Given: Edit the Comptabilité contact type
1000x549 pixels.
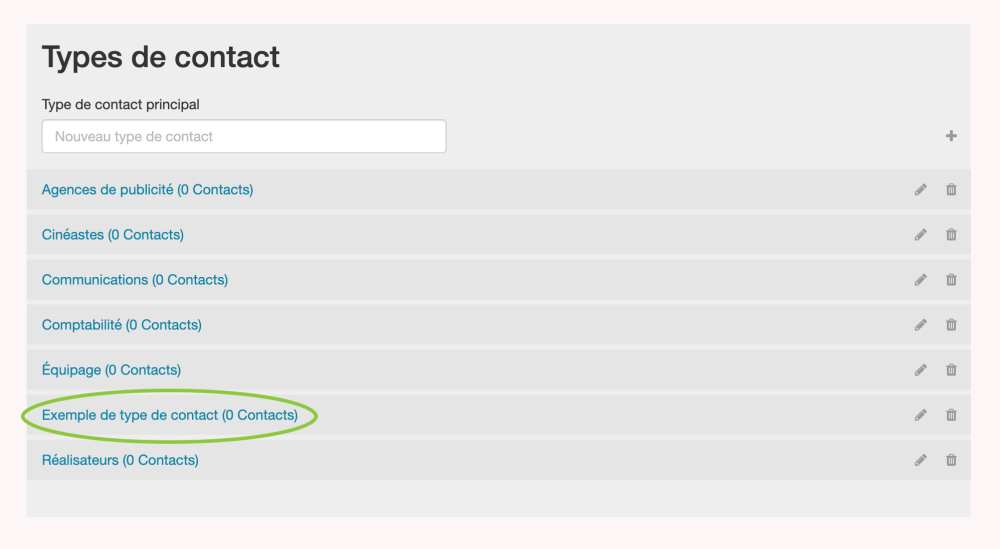Looking at the screenshot, I should 921,325.
